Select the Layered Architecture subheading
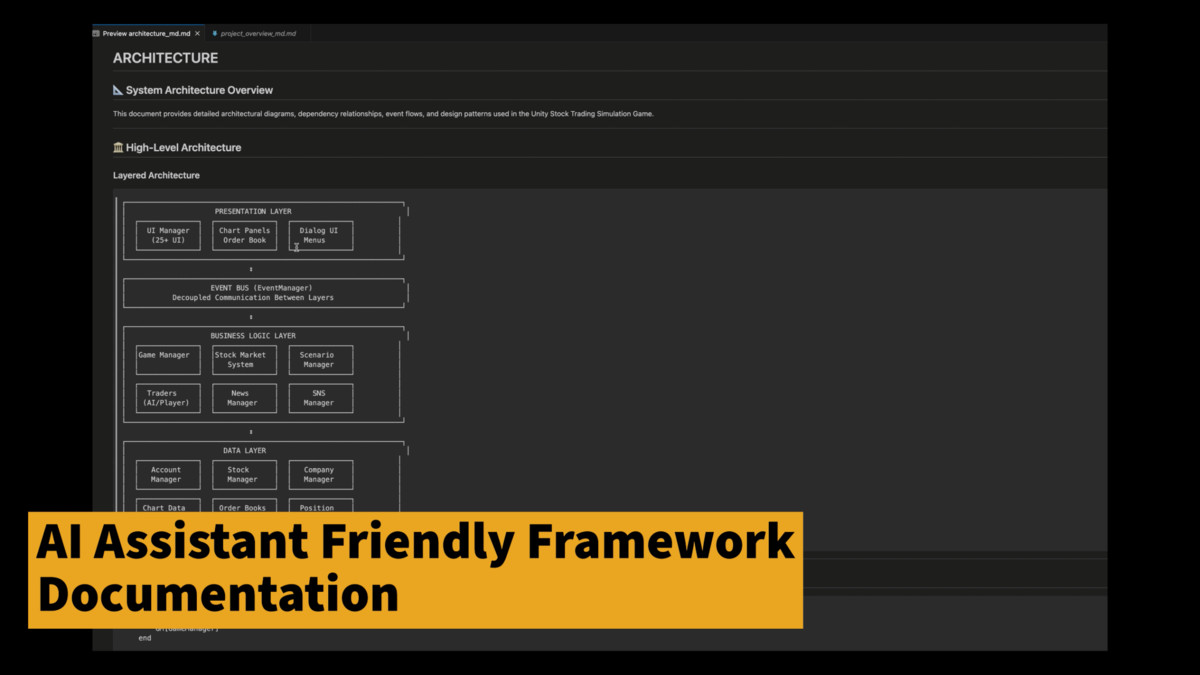 pos(156,175)
